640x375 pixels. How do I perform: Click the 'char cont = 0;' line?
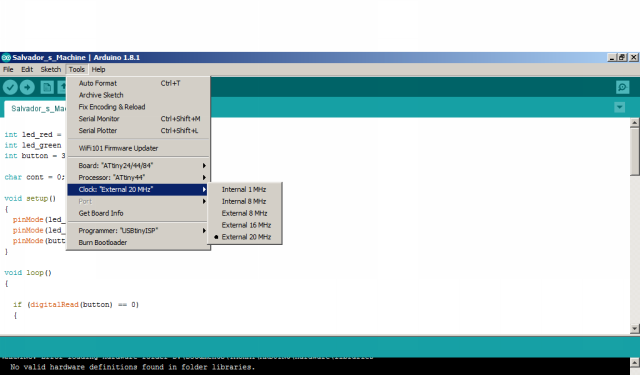coord(34,177)
